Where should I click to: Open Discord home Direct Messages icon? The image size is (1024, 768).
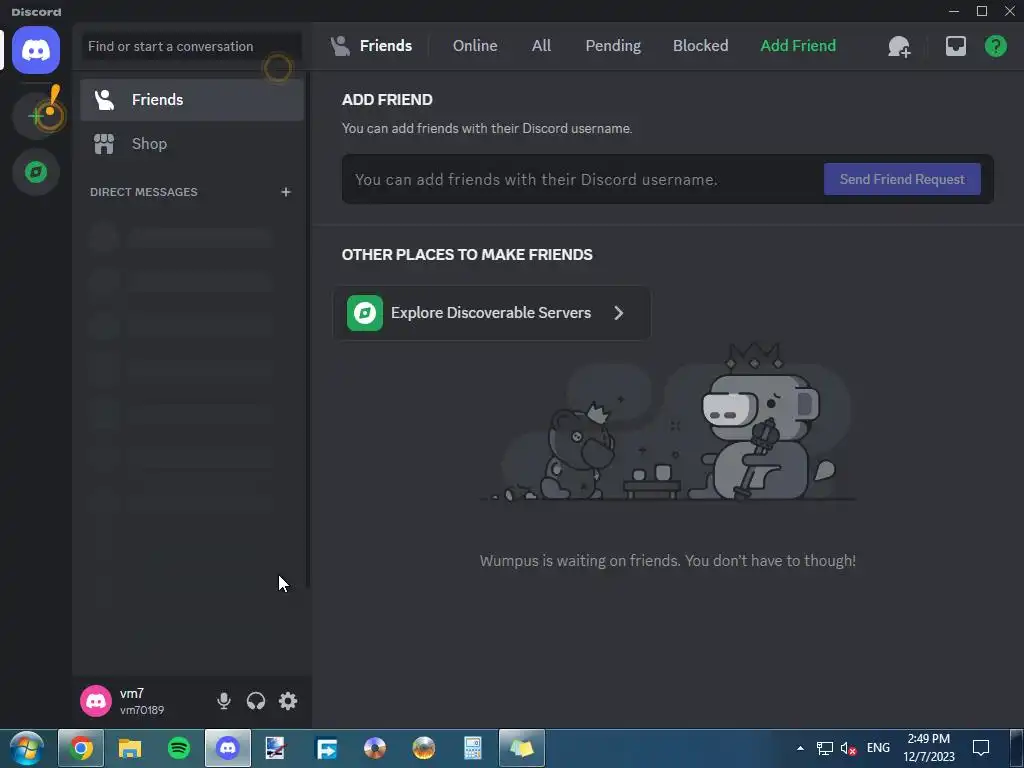tap(36, 50)
